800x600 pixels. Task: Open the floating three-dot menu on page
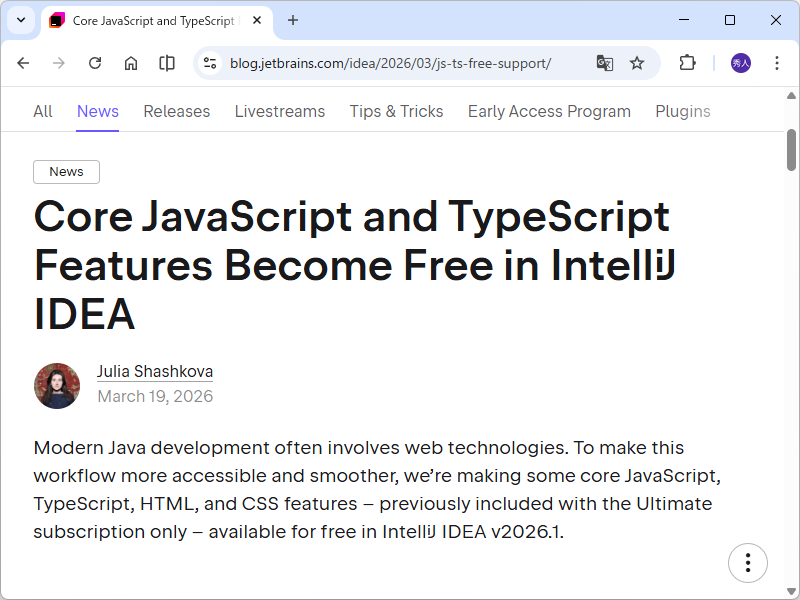[x=748, y=563]
